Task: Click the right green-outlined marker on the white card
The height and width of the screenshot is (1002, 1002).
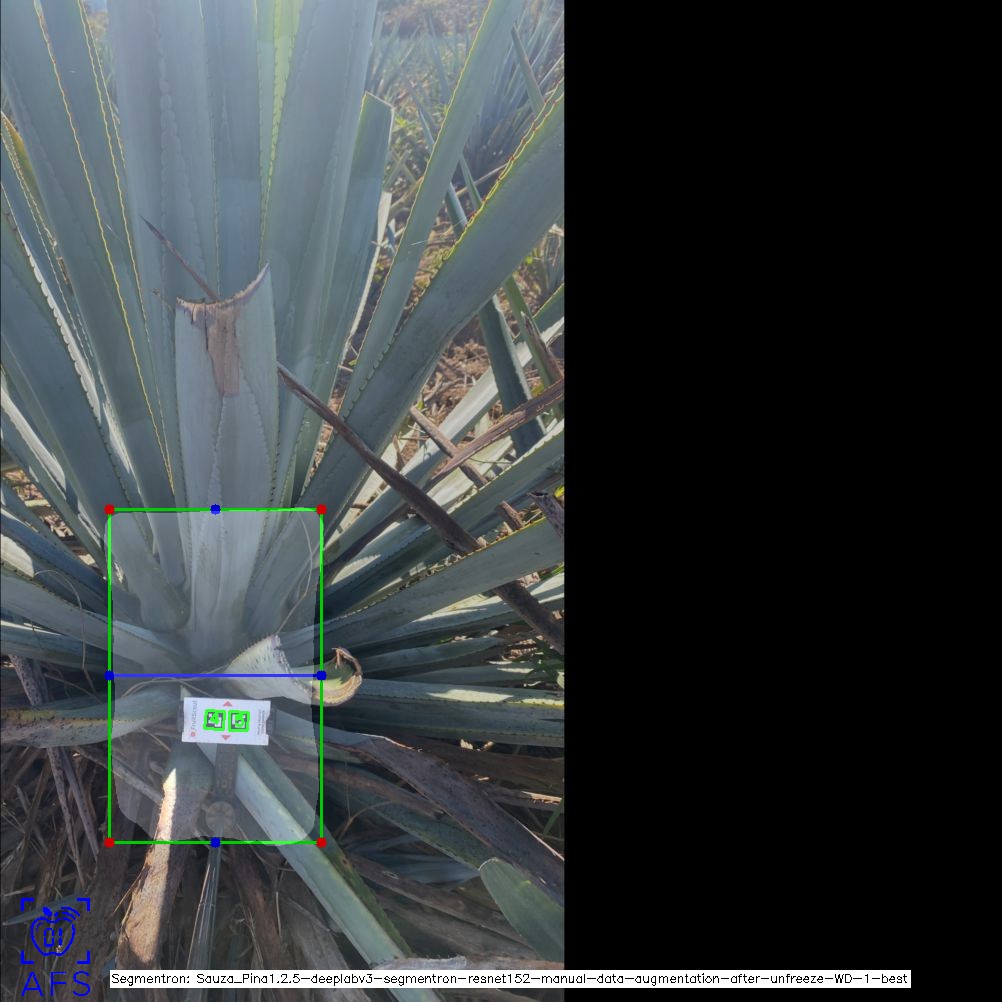Action: point(239,721)
